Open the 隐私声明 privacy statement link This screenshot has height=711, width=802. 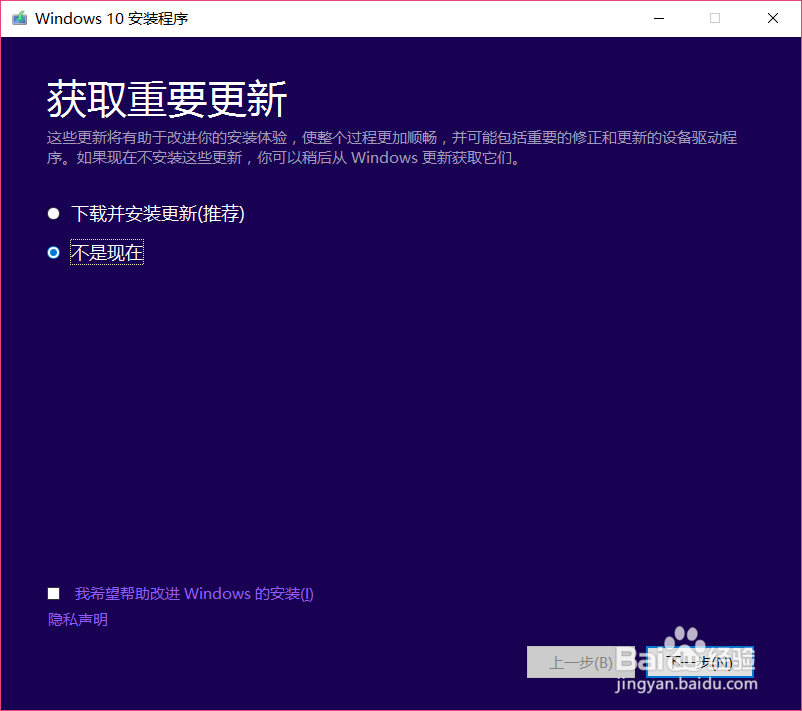tap(78, 619)
